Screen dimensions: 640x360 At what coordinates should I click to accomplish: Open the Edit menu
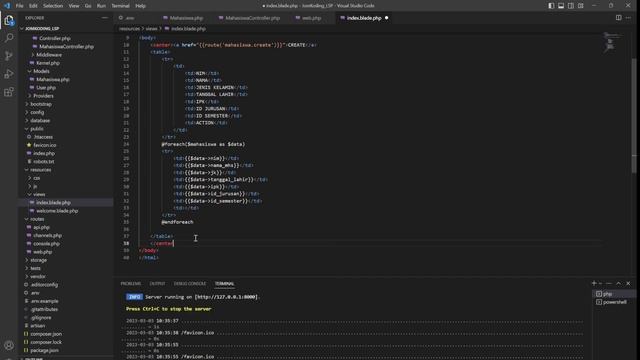click(33, 6)
